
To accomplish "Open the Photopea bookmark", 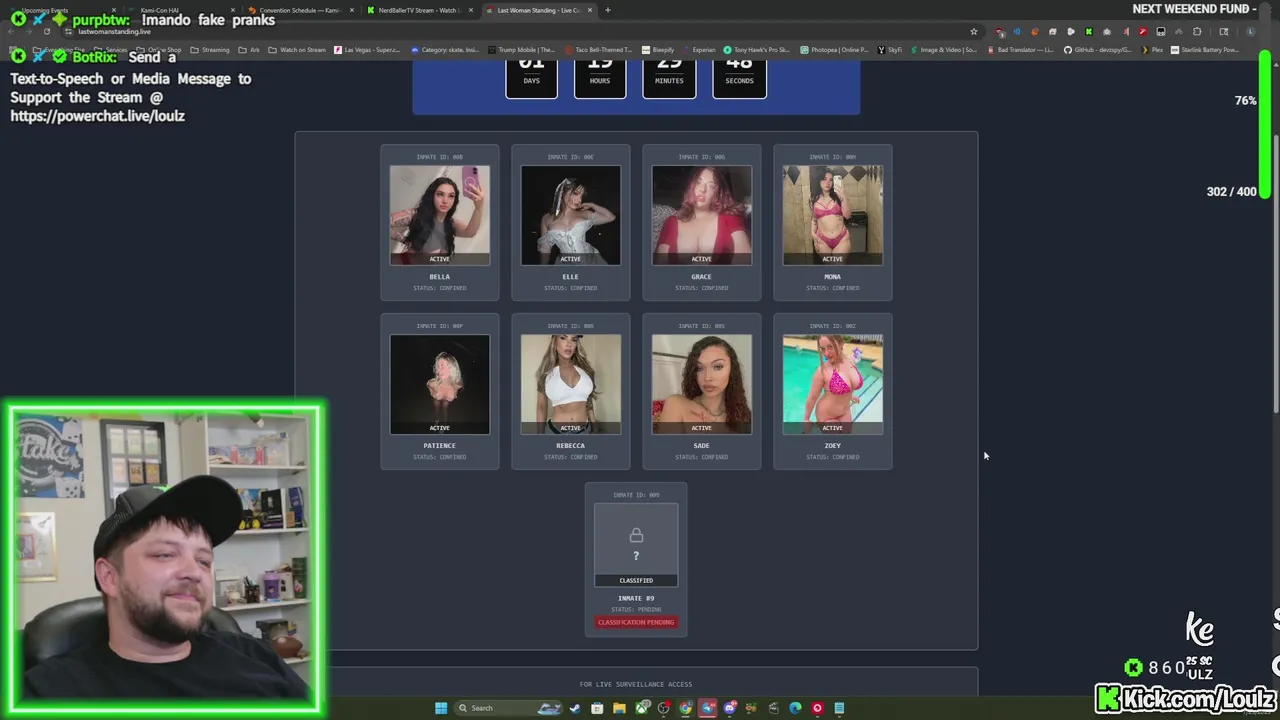I will (x=834, y=50).
